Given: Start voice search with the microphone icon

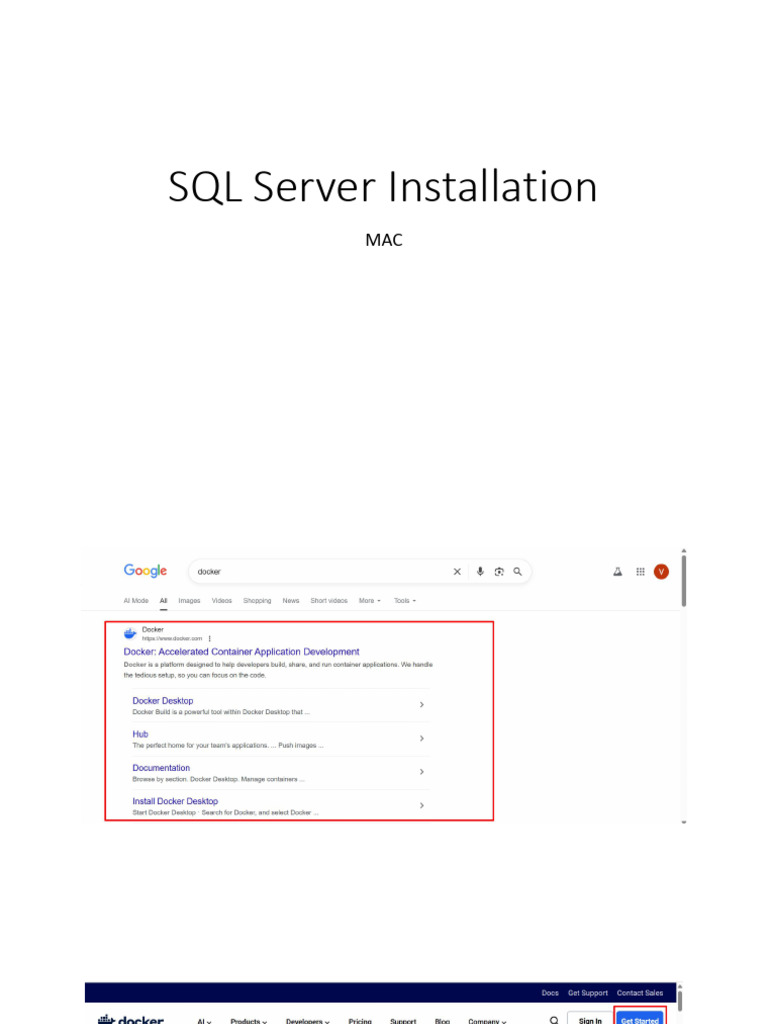Looking at the screenshot, I should 480,571.
